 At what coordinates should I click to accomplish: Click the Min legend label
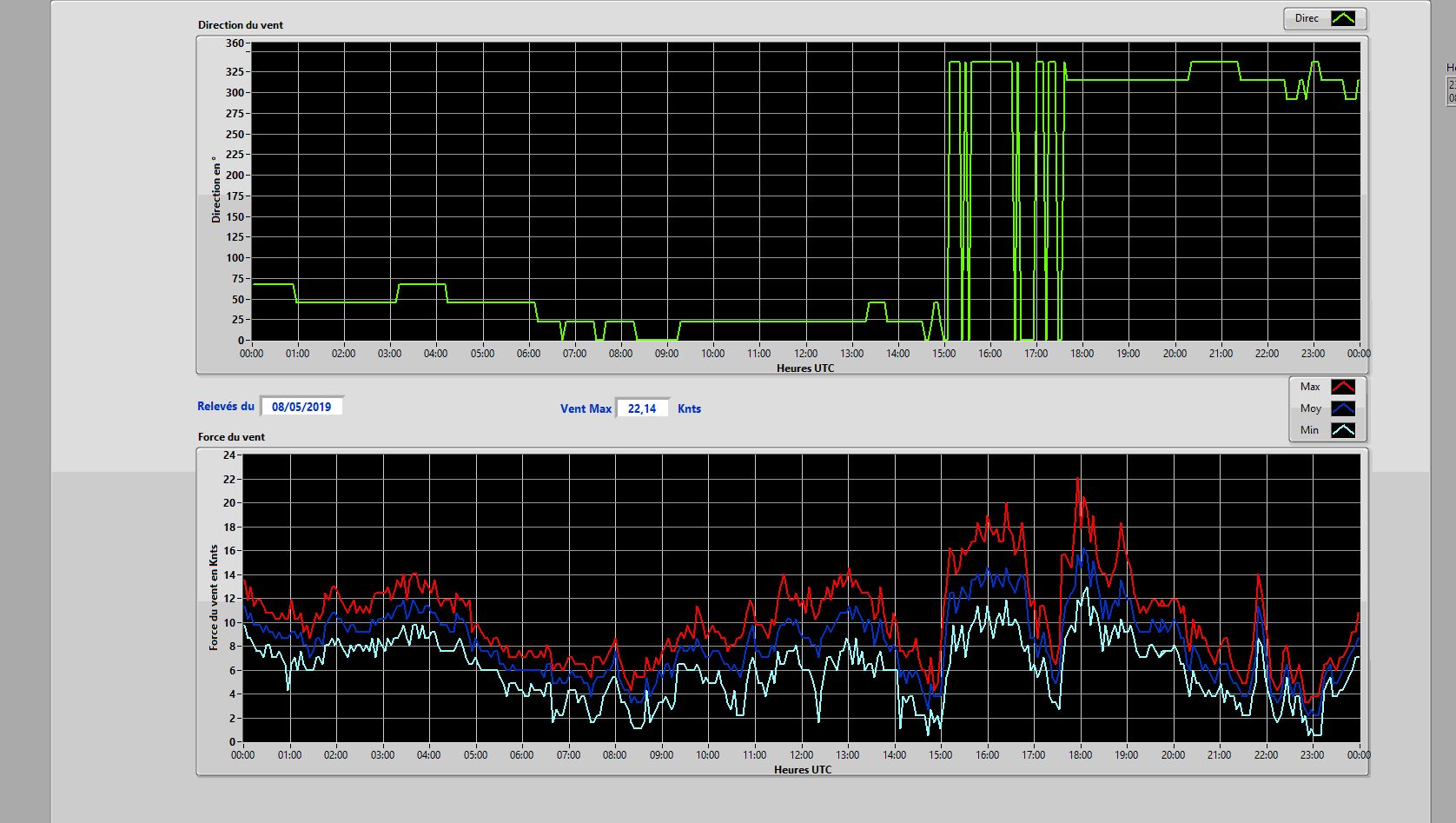coord(1309,430)
